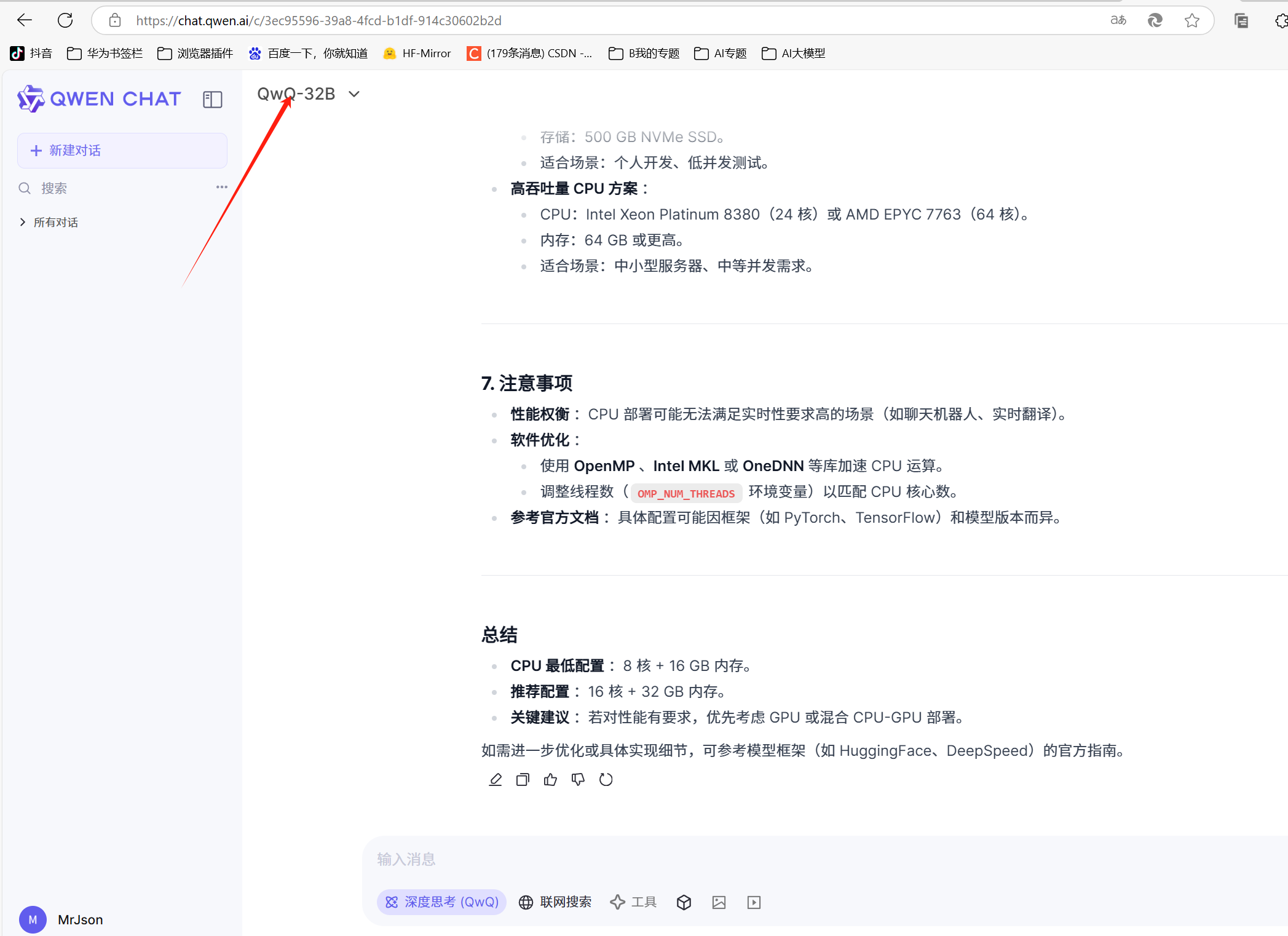Favorite this page with star icon
The image size is (1288, 936).
(x=1191, y=20)
